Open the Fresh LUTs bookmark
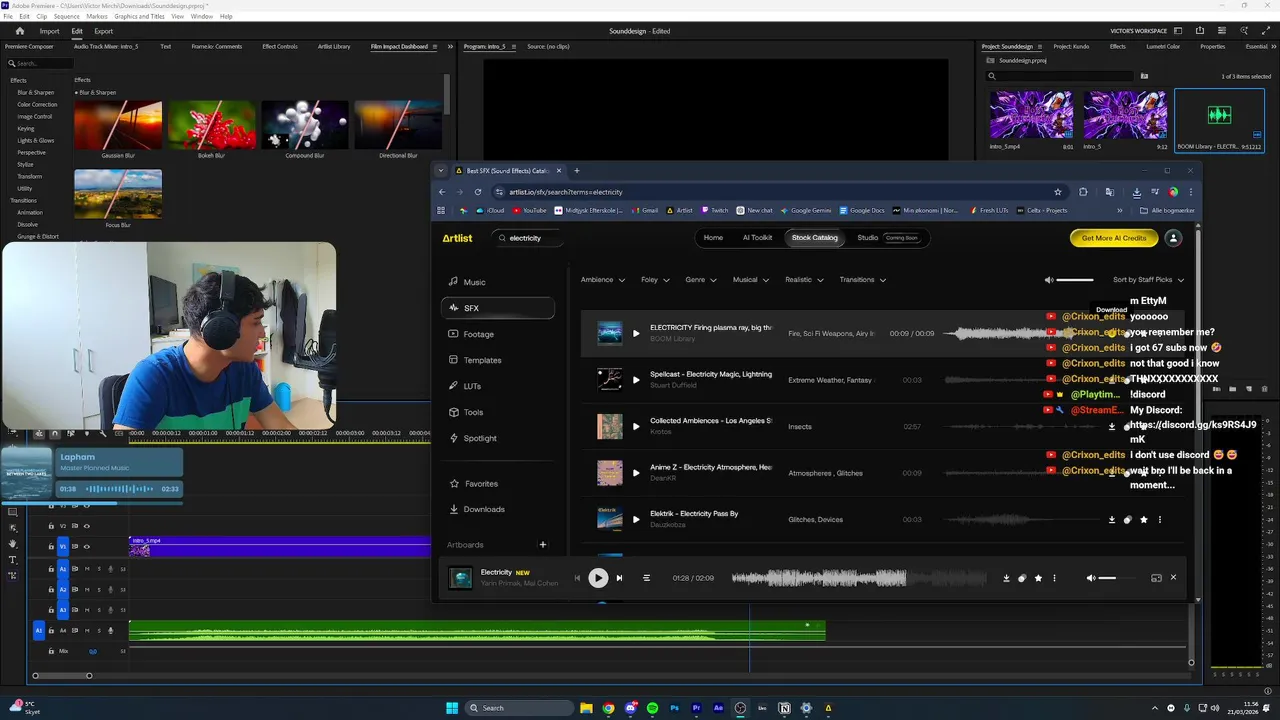This screenshot has height=720, width=1280. (989, 210)
